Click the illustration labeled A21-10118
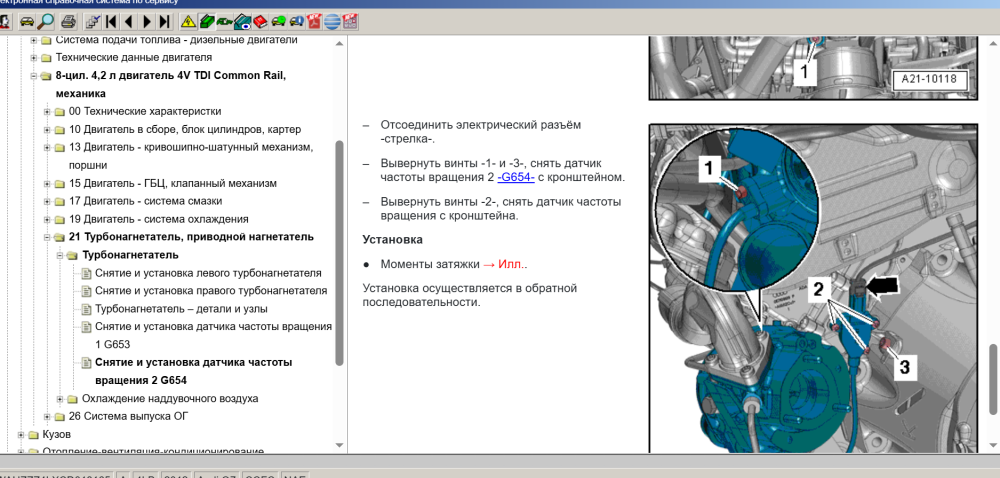The width and height of the screenshot is (1000, 478). 813,68
